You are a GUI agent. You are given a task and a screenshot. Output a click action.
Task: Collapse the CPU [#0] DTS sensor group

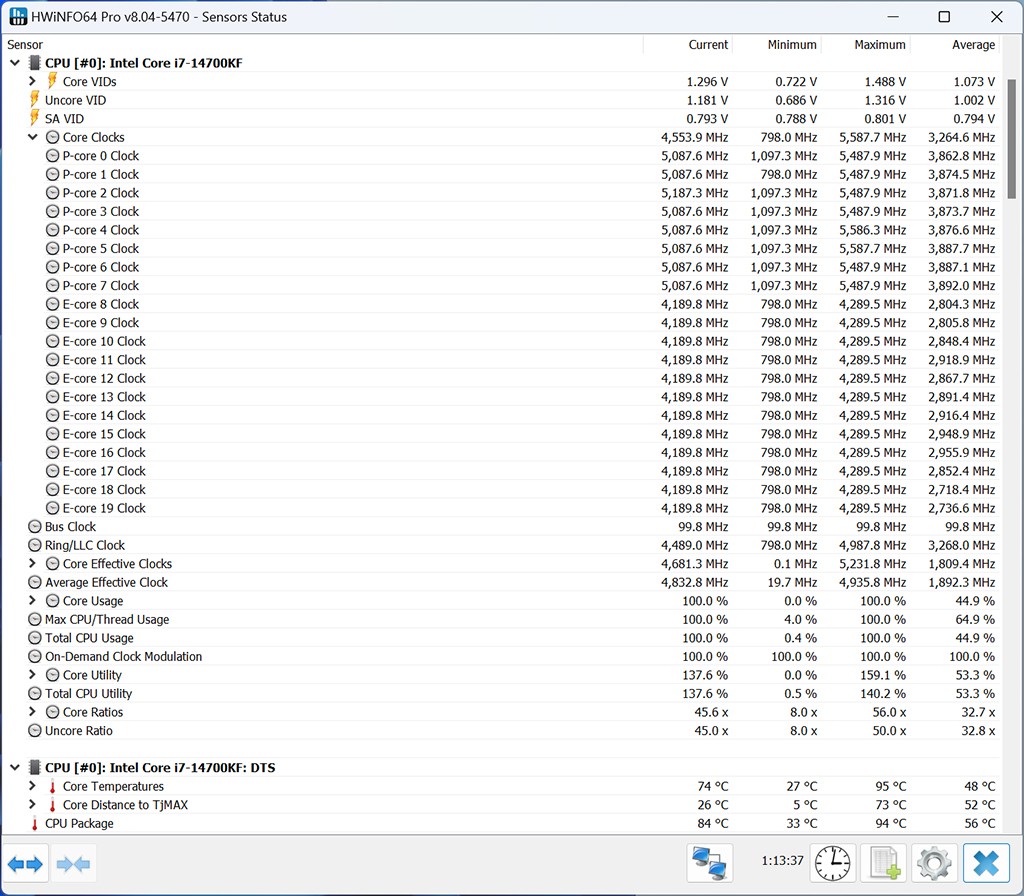14,767
